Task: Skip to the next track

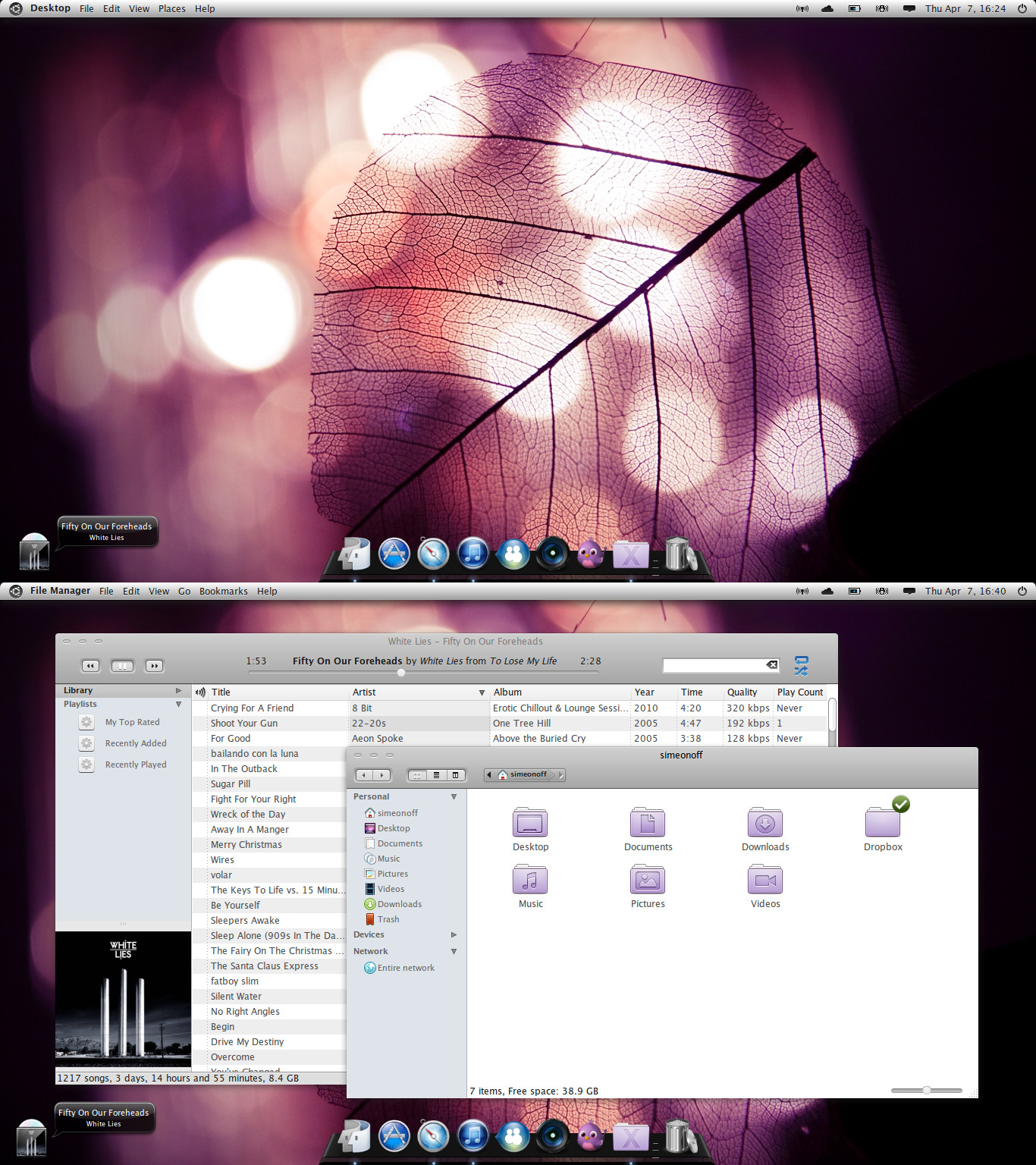Action: (x=154, y=666)
